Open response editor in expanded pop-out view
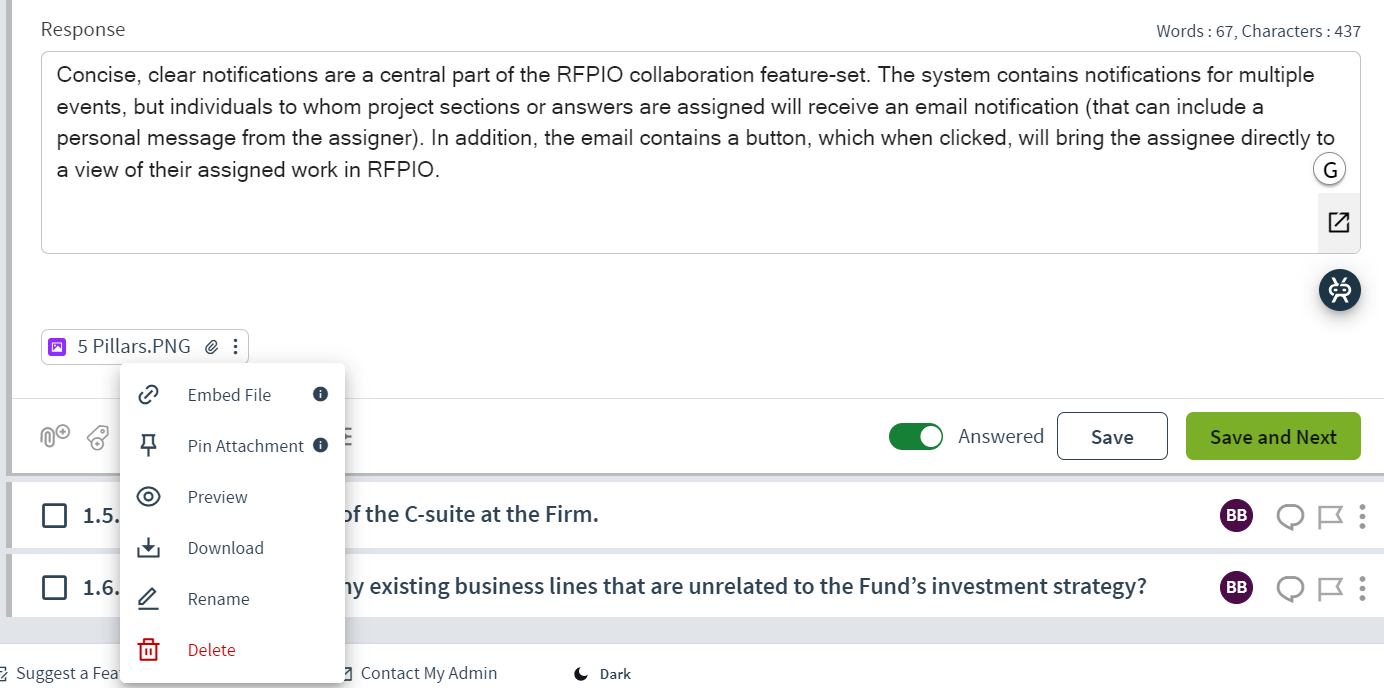 (1338, 222)
